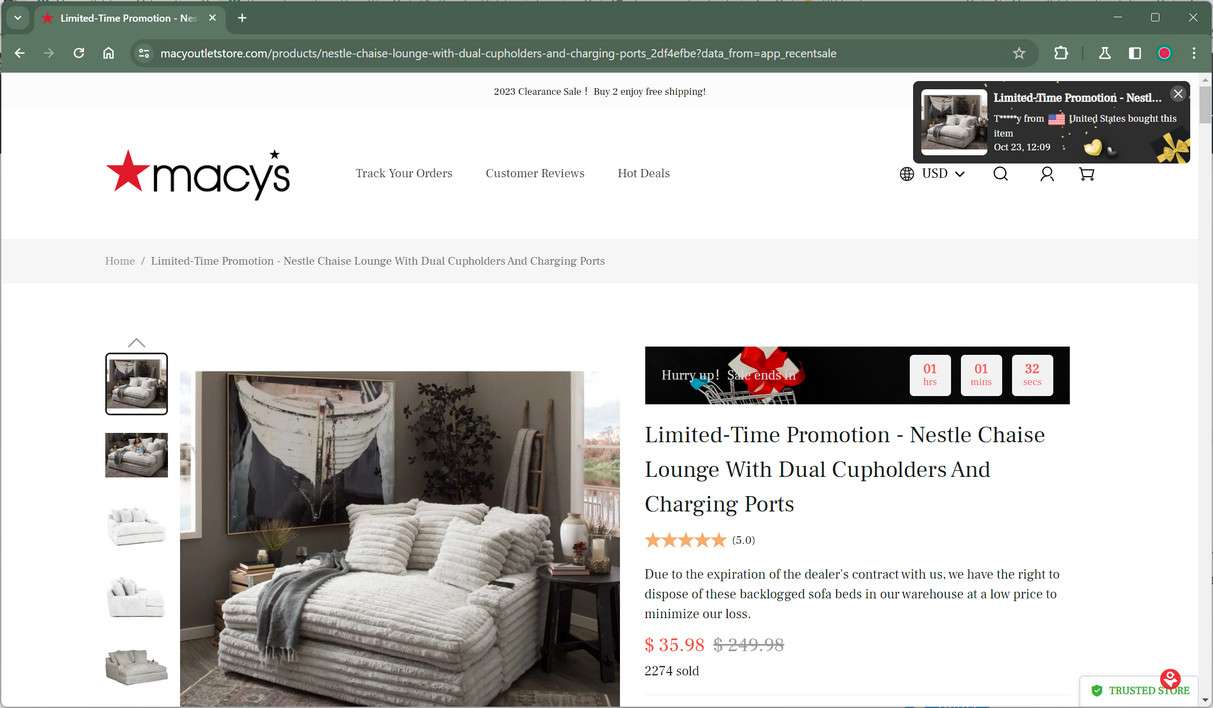Open Track Your Orders menu item

pos(404,174)
